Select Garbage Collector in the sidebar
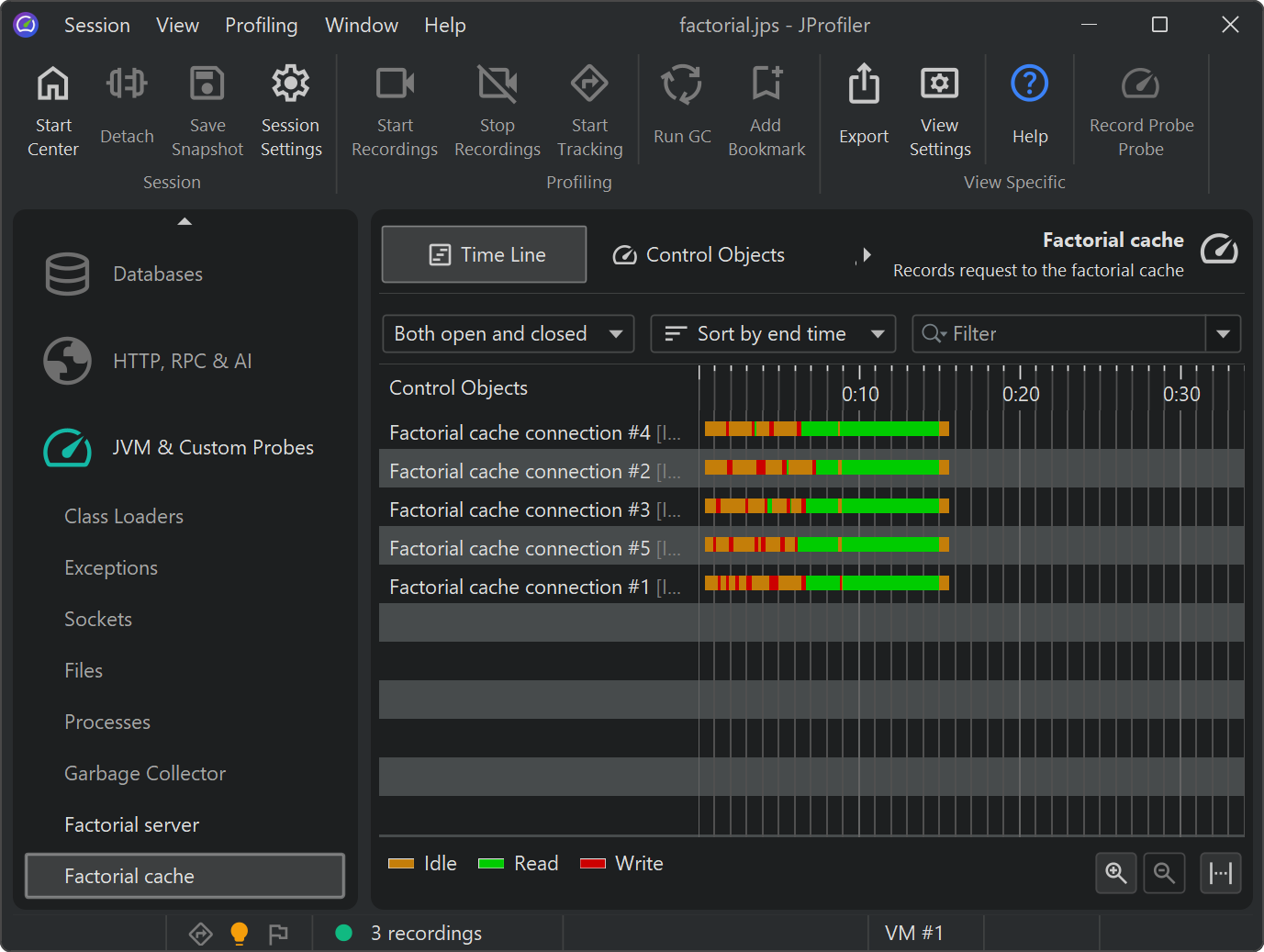This screenshot has width=1264, height=952. click(145, 774)
